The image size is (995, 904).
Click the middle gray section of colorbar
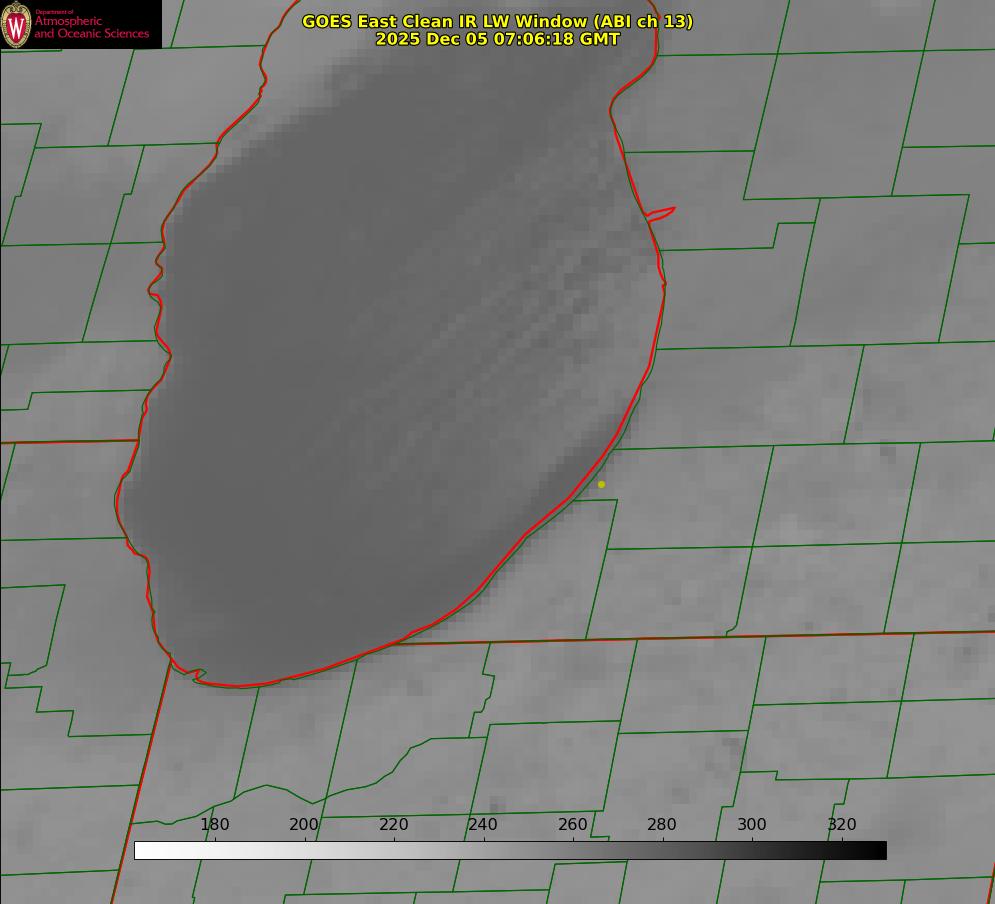[x=510, y=850]
